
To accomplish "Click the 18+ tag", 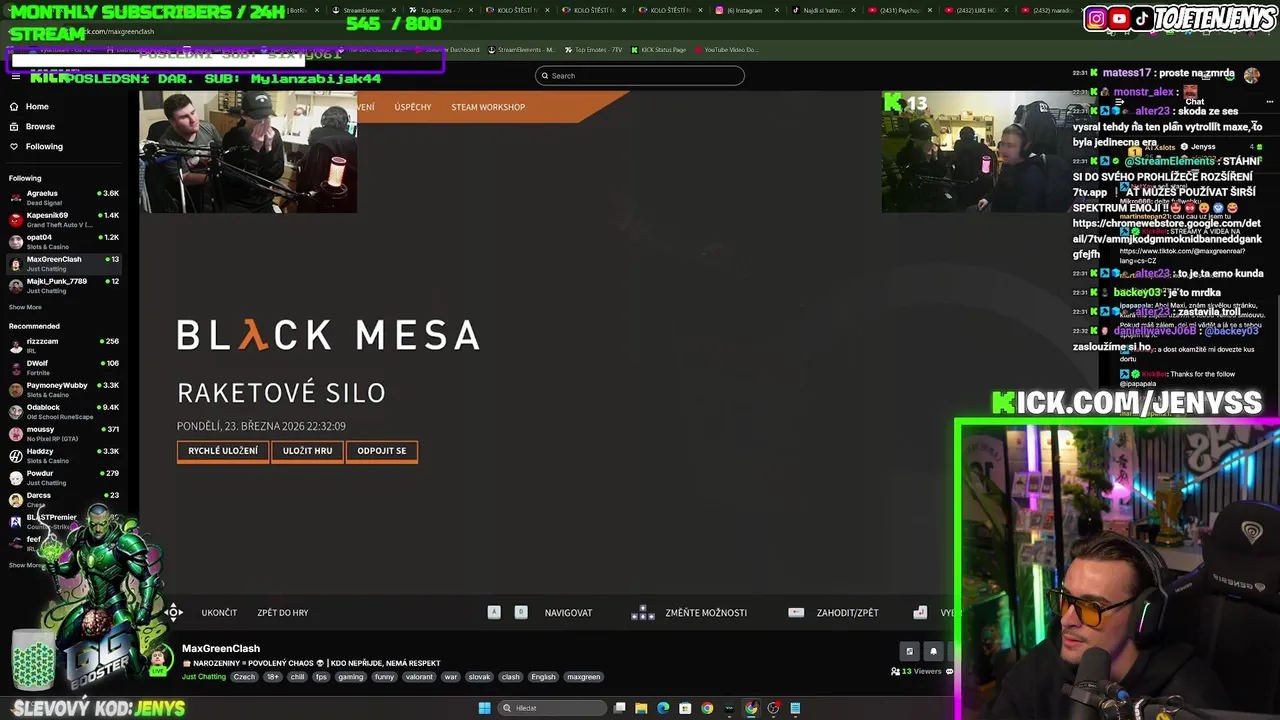I will point(273,677).
